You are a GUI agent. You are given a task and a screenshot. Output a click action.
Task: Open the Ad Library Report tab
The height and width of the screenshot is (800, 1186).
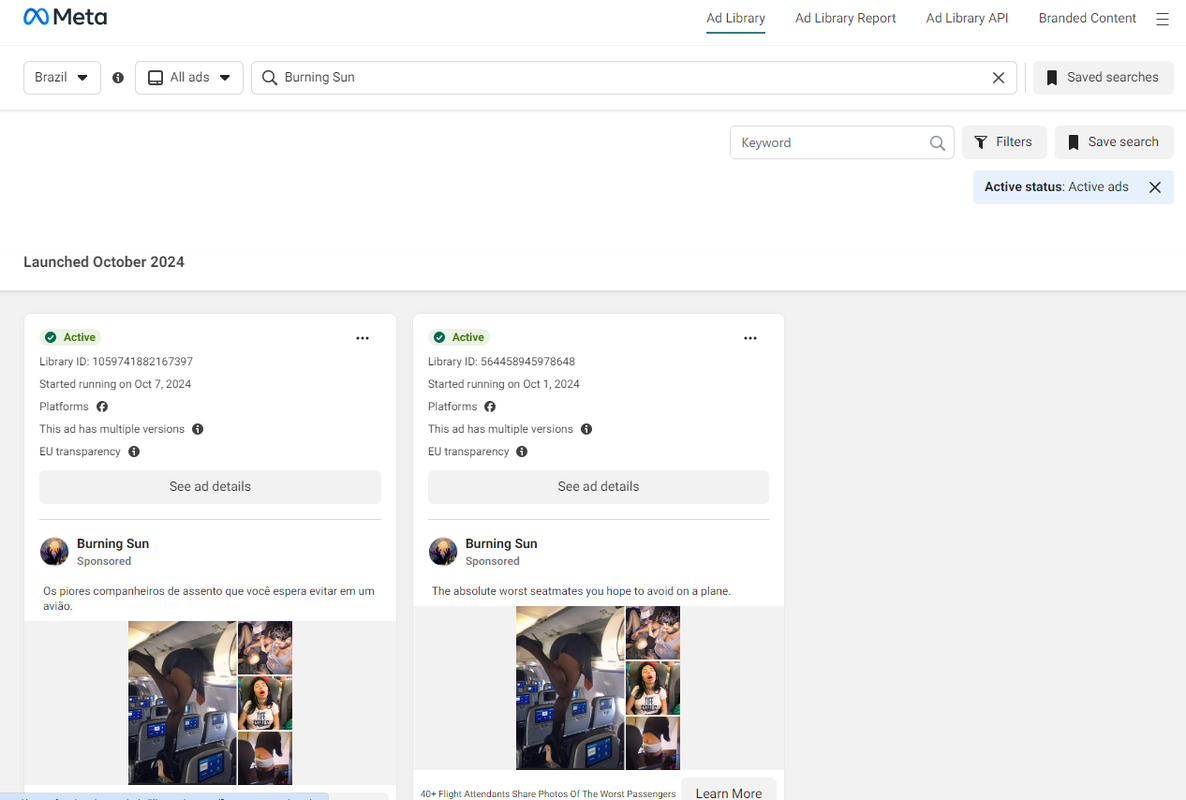[845, 18]
